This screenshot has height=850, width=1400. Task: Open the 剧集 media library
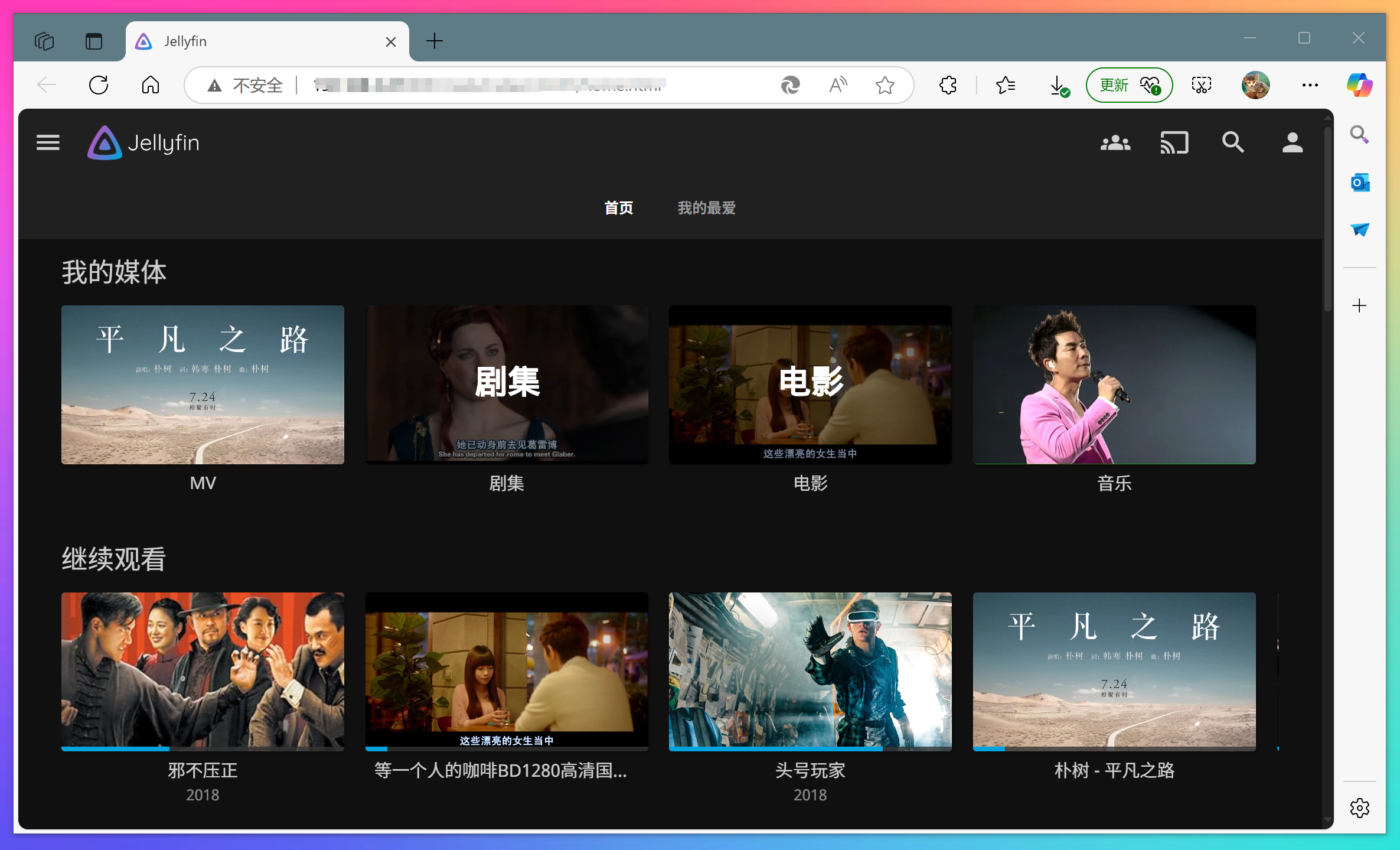(x=507, y=385)
